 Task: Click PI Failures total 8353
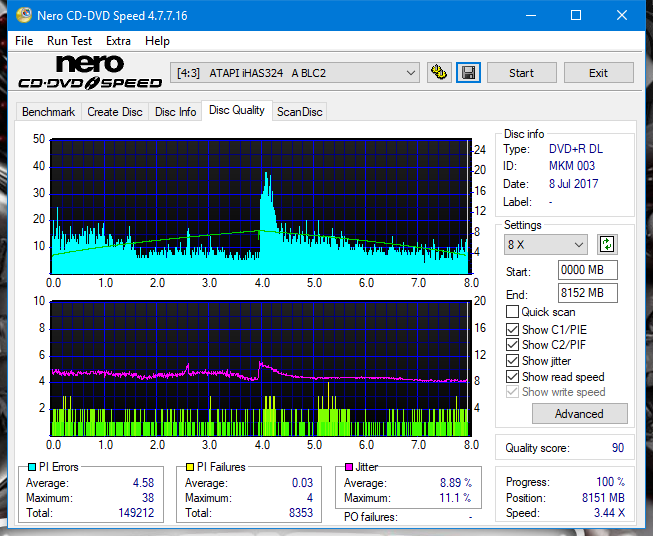click(301, 513)
